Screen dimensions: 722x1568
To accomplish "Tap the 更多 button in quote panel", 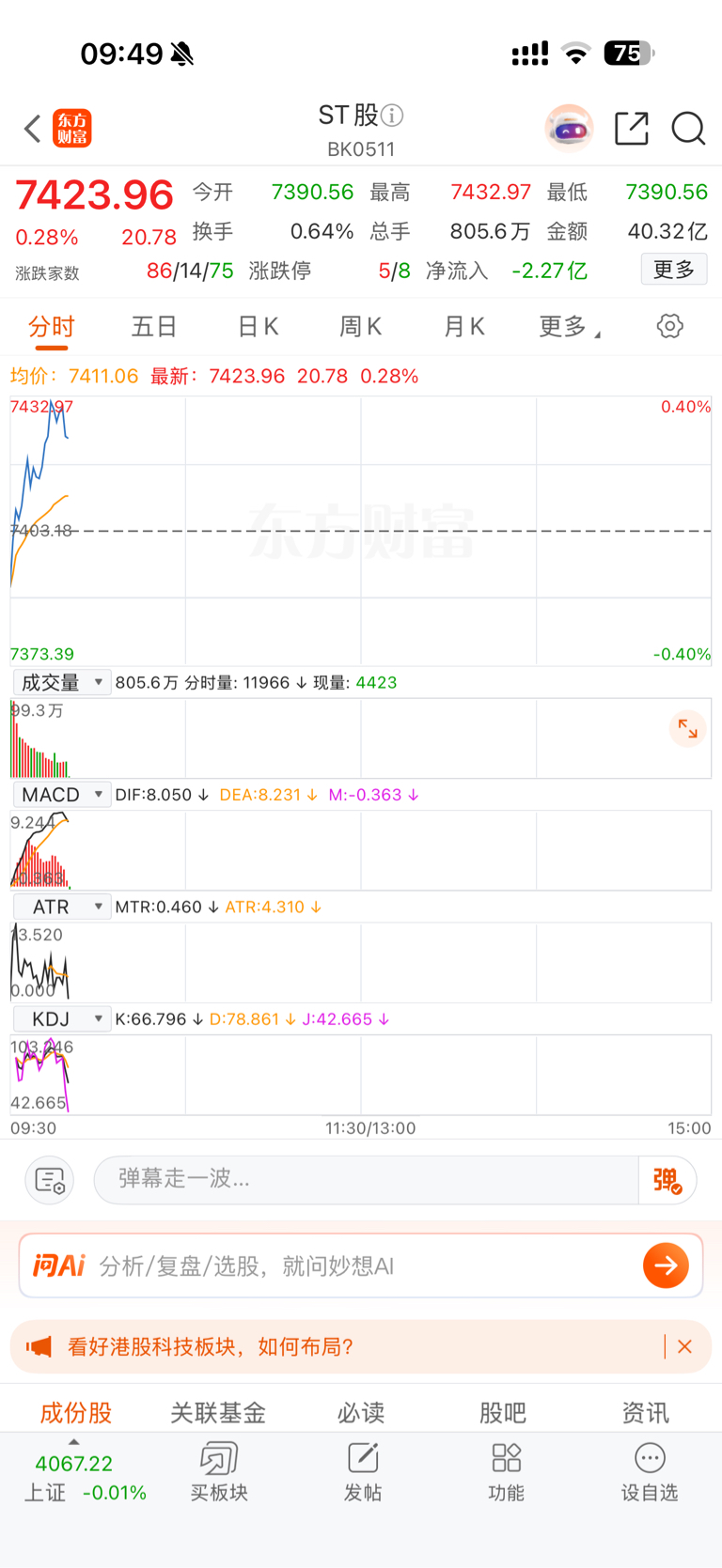I will coord(674,270).
